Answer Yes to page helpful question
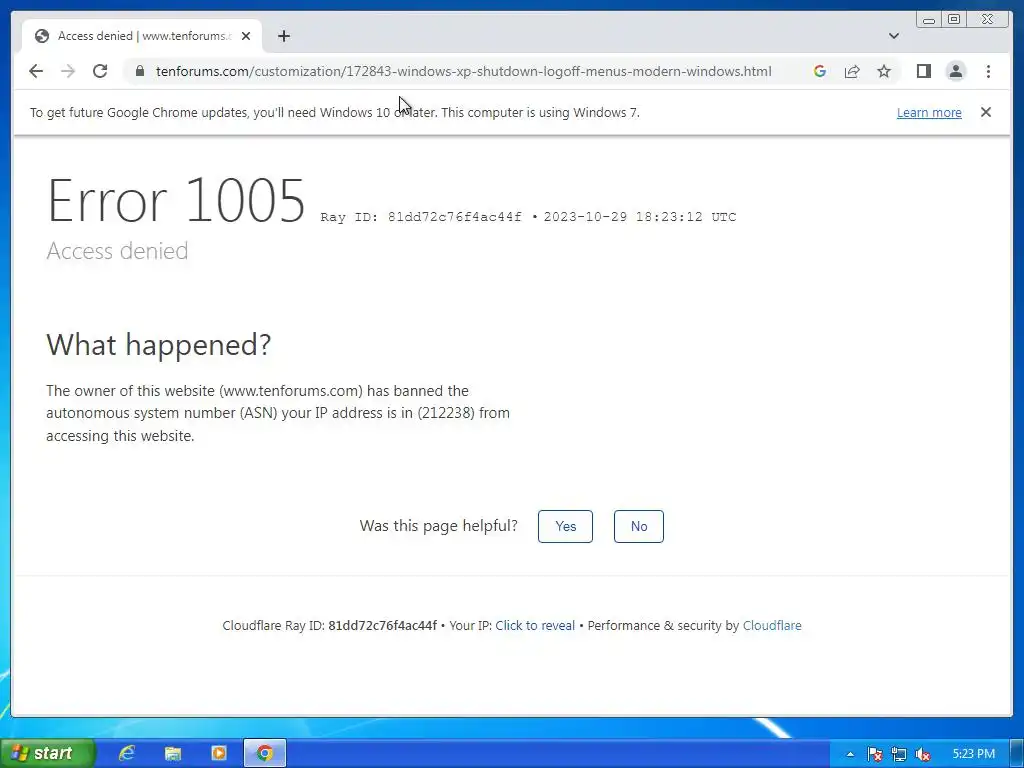 (x=566, y=526)
